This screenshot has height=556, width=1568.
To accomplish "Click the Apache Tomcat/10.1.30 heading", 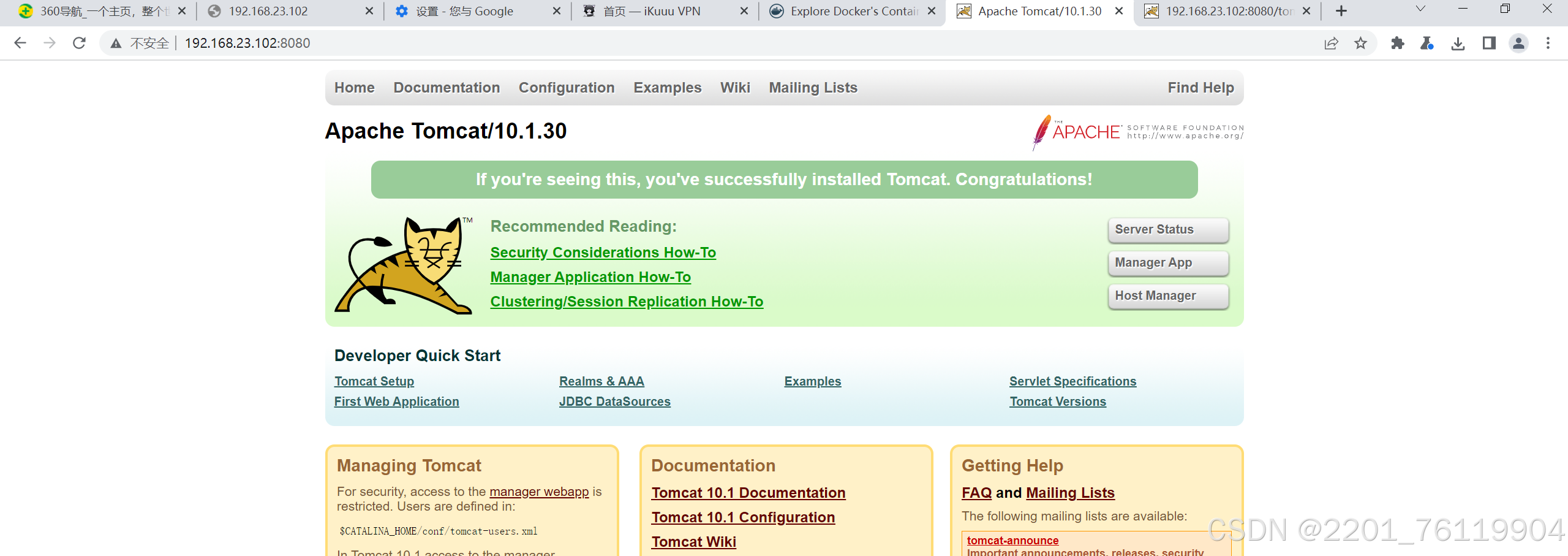I will click(x=446, y=131).
